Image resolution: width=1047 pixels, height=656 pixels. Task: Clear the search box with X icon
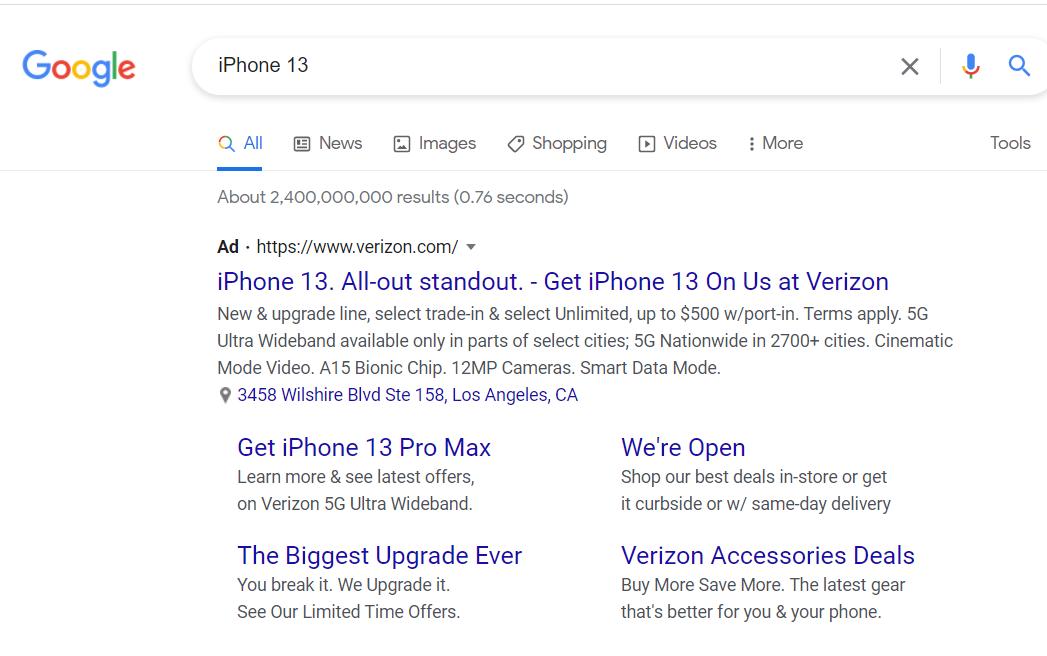click(x=909, y=67)
